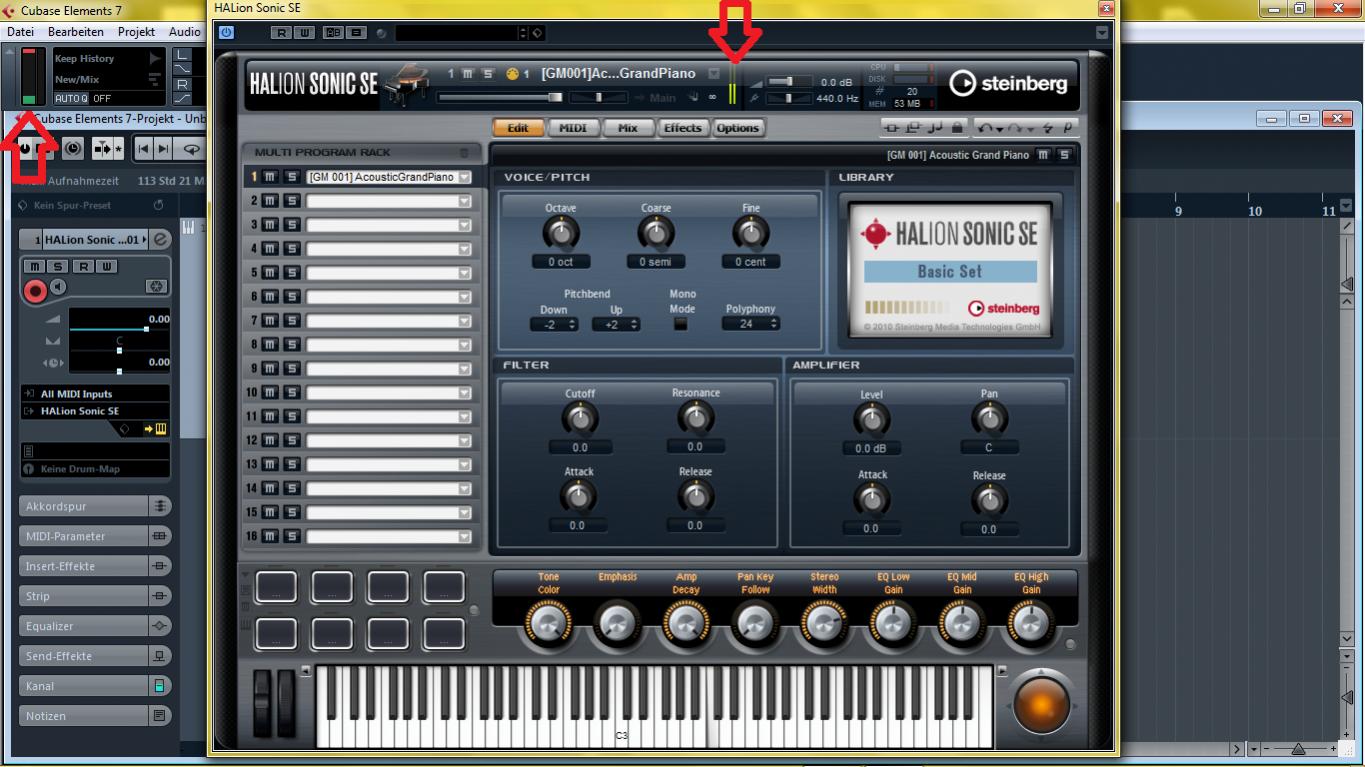Click the amplifier Level knob
The height and width of the screenshot is (767, 1365).
871,420
